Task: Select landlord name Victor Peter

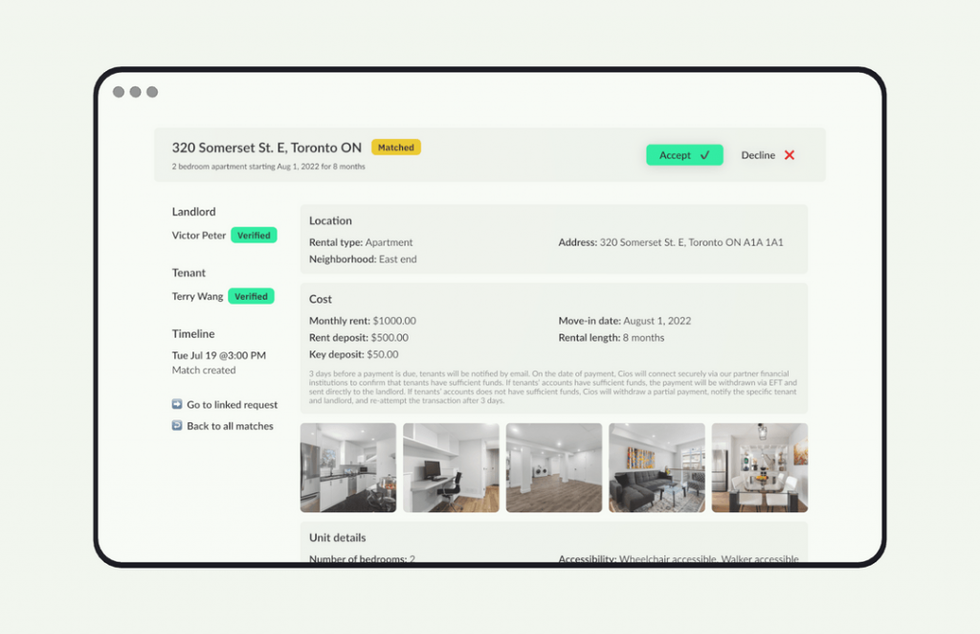Action: click(198, 235)
